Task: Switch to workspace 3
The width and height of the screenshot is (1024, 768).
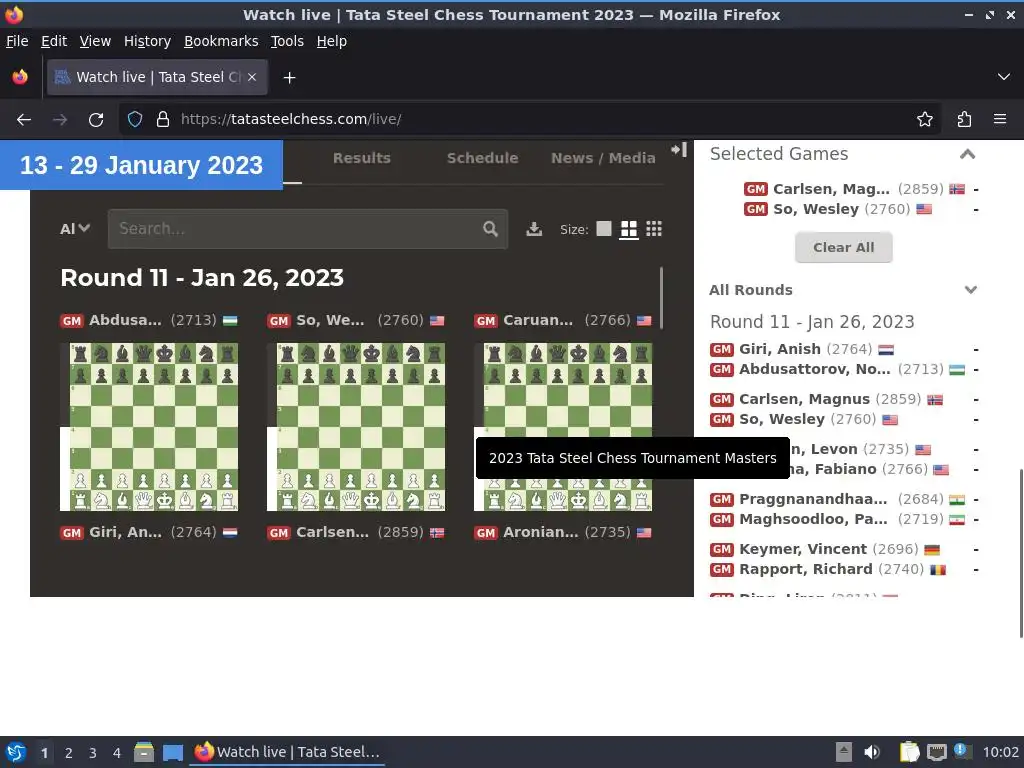Action: coord(93,753)
